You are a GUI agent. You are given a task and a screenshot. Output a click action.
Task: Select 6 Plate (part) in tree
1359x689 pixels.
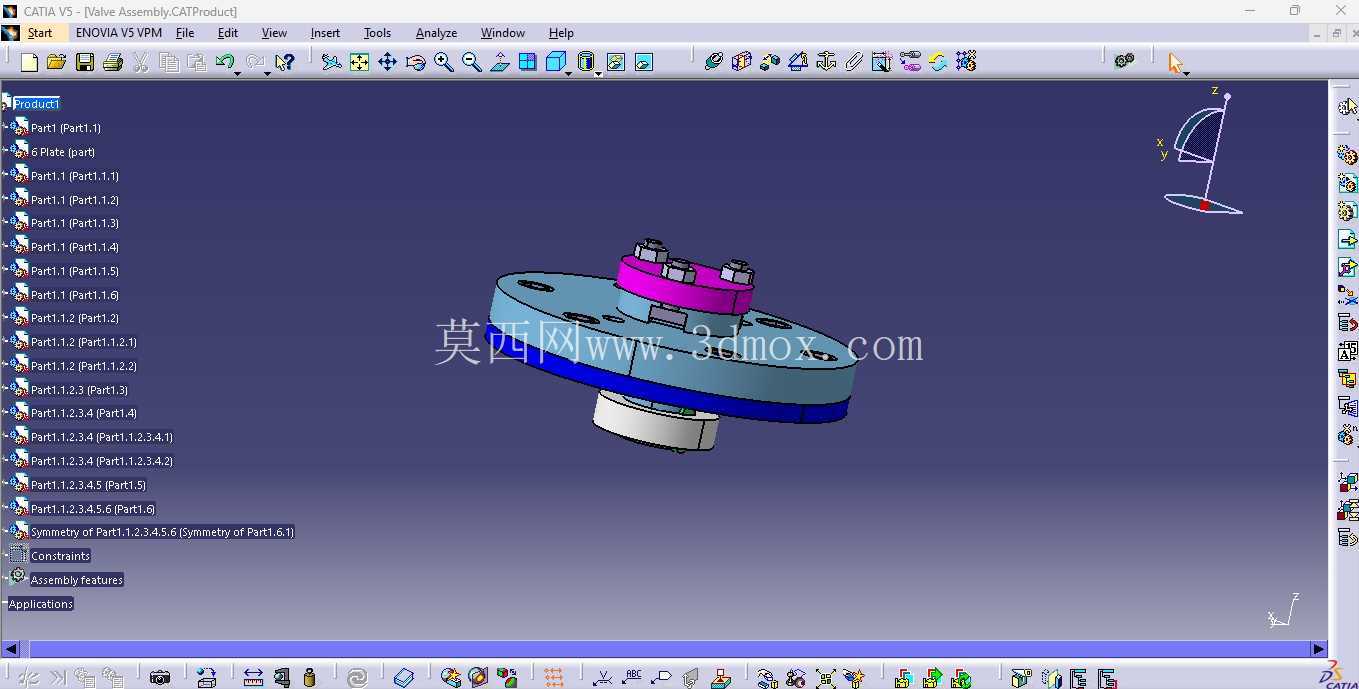(x=63, y=152)
